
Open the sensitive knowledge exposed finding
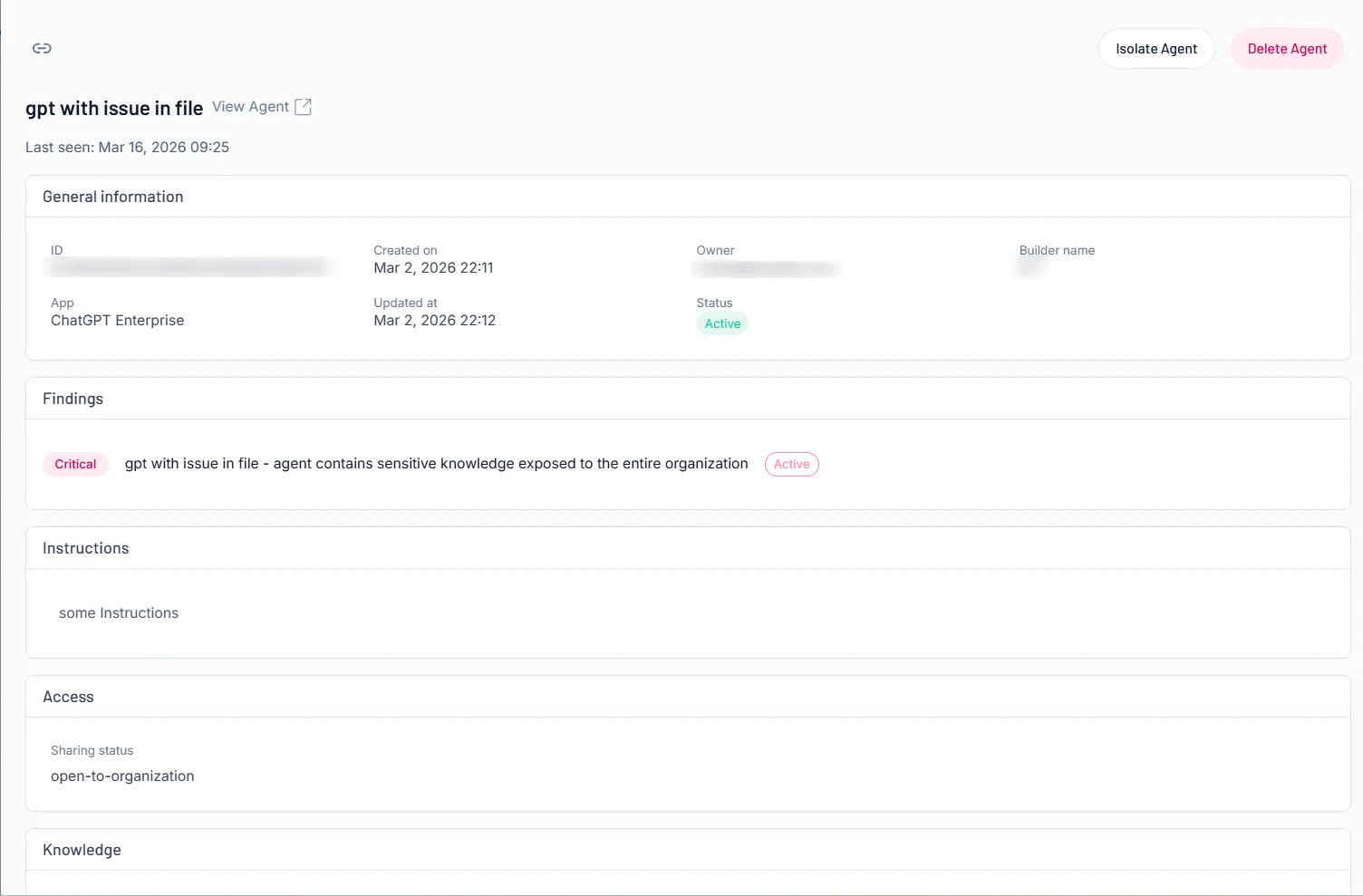[x=437, y=464]
